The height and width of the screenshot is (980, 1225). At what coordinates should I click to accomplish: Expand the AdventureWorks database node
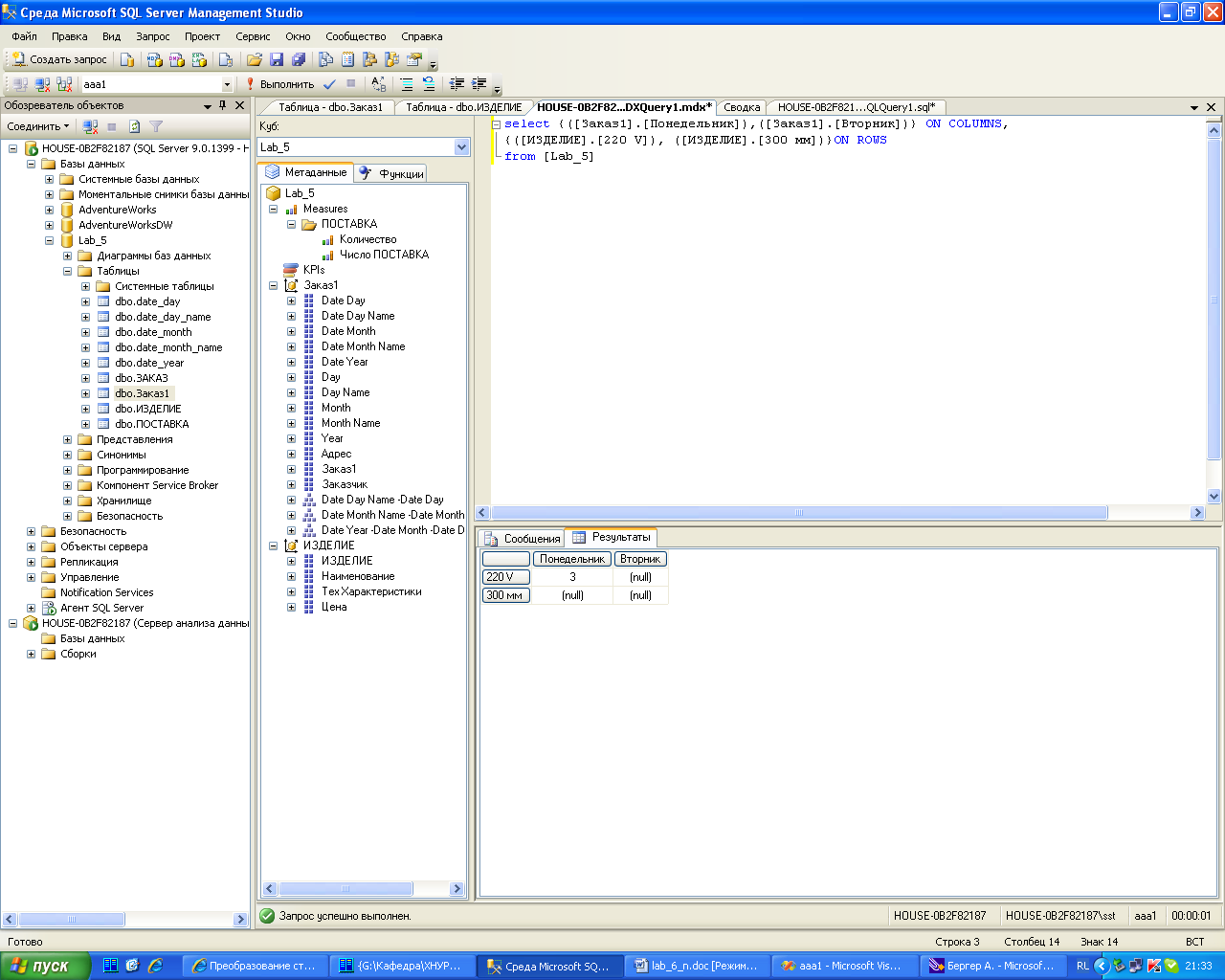pos(49,210)
